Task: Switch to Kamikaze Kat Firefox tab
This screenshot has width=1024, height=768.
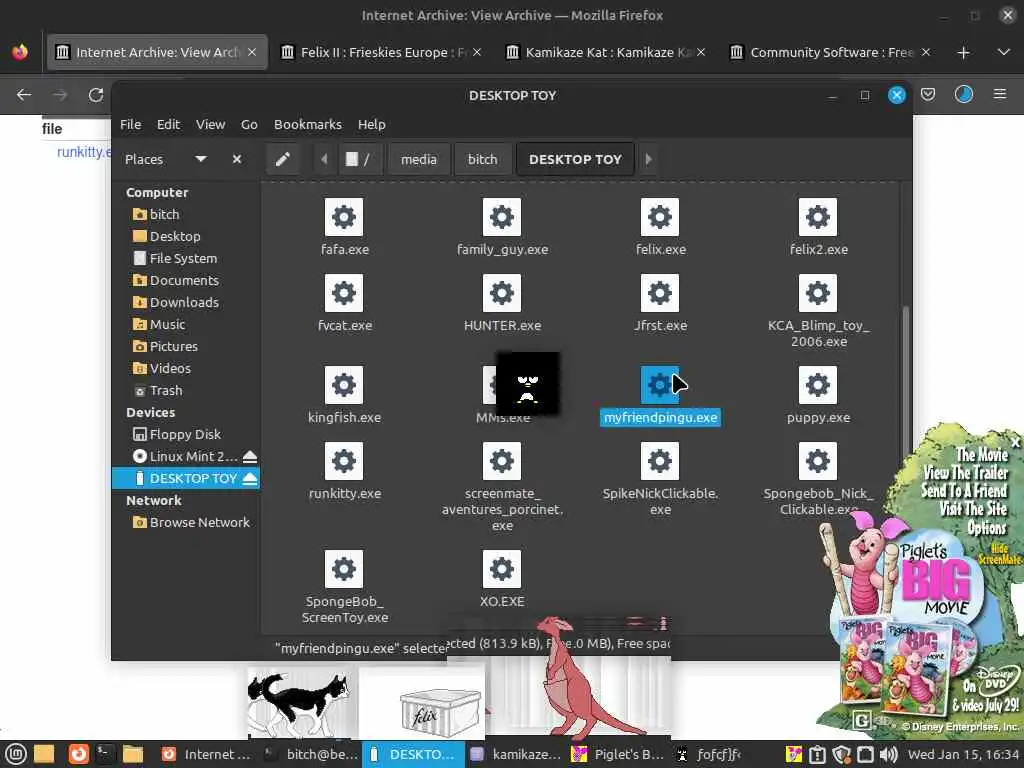Action: (x=605, y=52)
